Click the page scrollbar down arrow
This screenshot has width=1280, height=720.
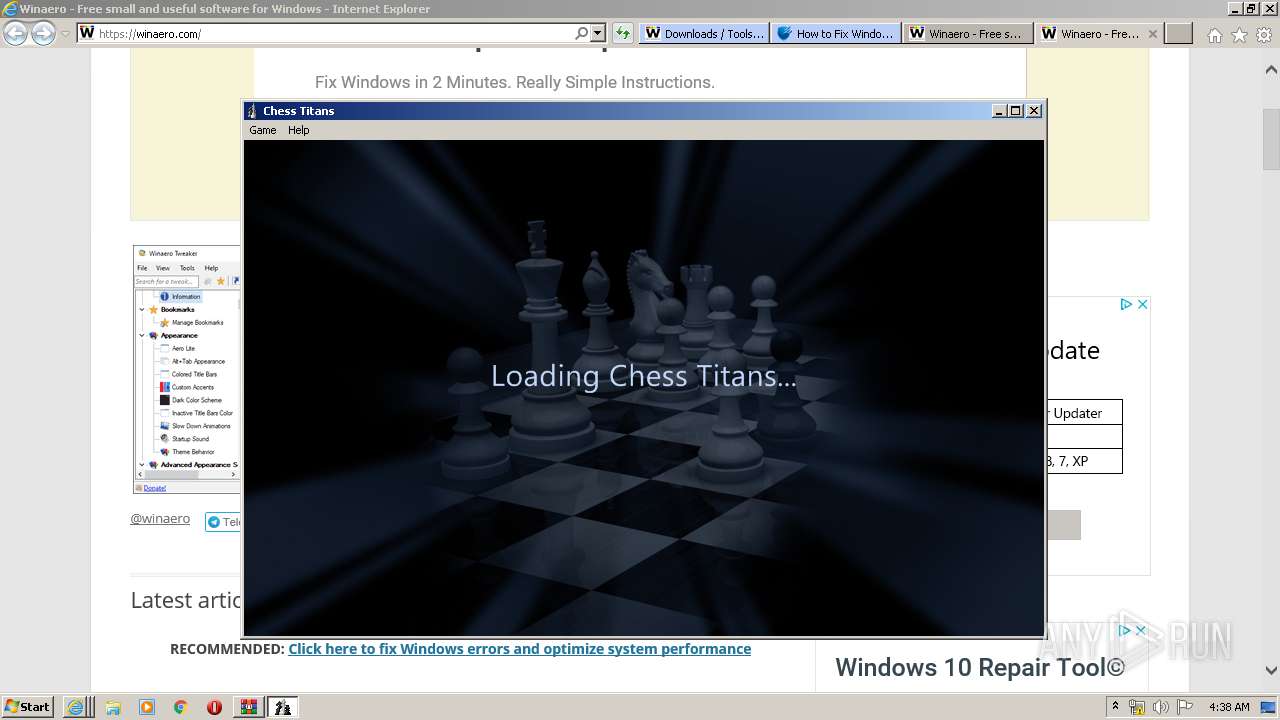tap(1271, 670)
